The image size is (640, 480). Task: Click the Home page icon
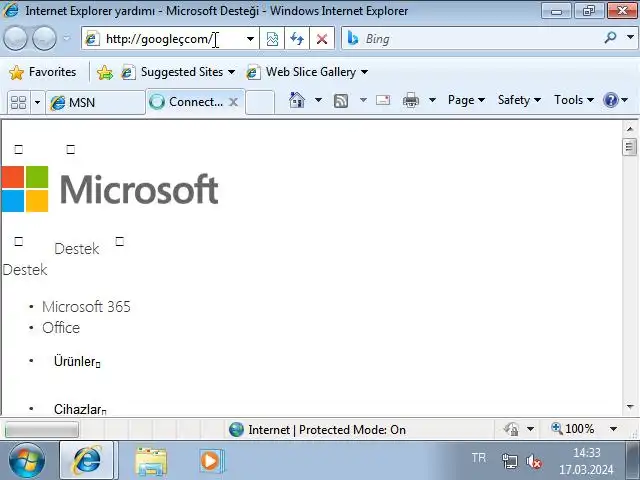(x=297, y=100)
